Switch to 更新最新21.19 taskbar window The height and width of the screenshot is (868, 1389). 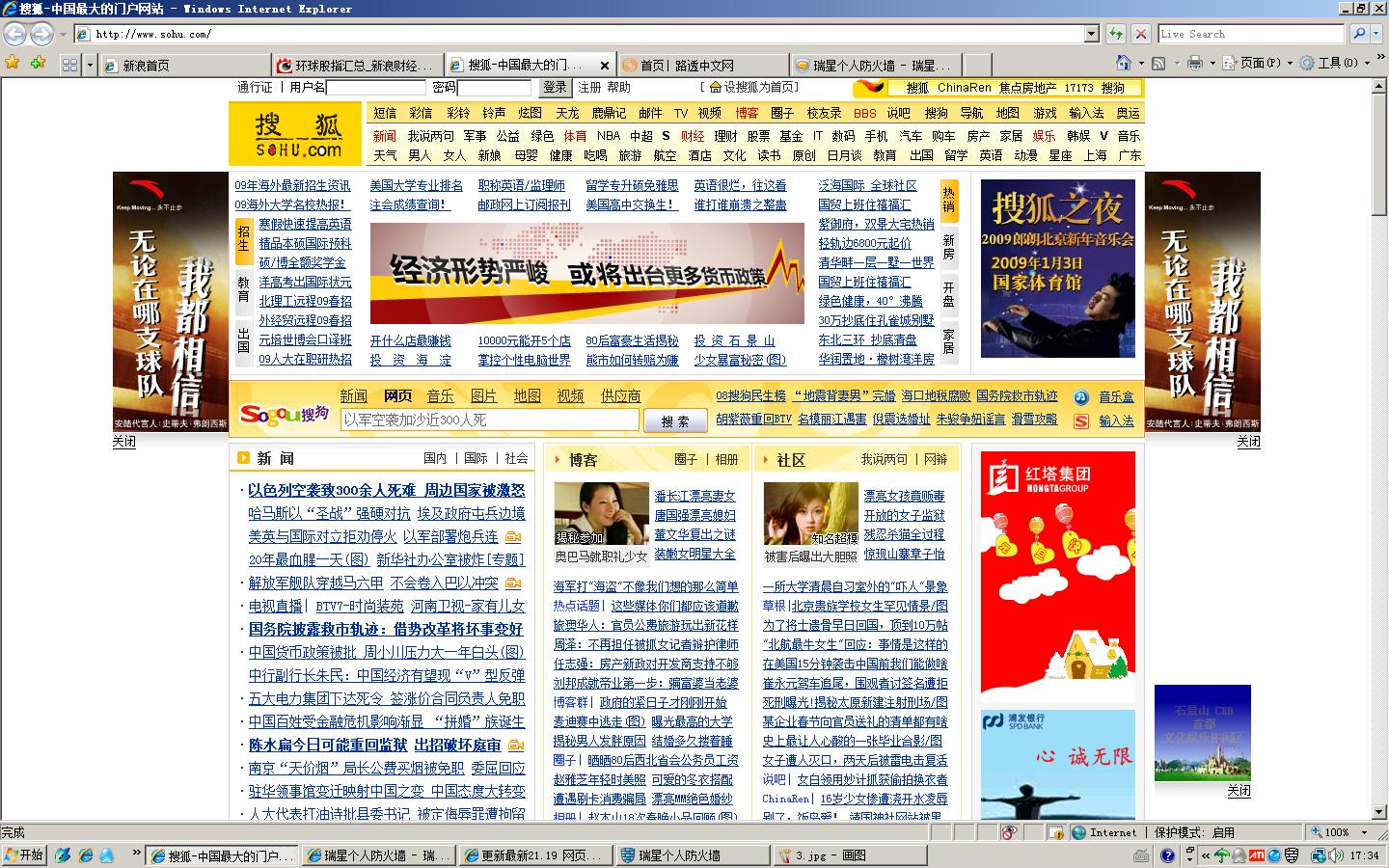click(x=536, y=855)
